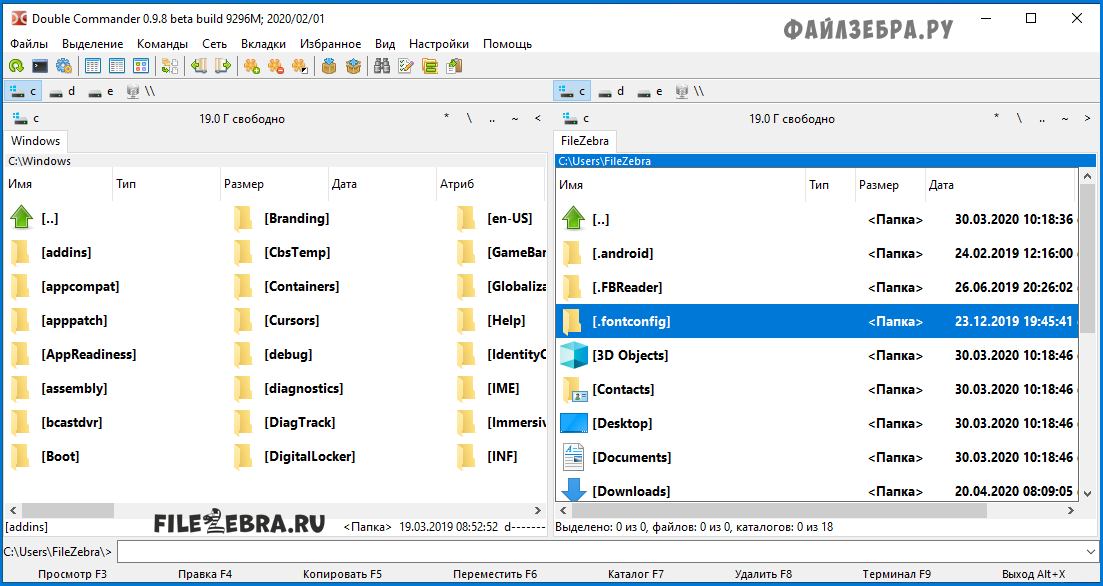The image size is (1103, 586).
Task: Switch to brief view toolbar icon
Action: click(x=92, y=66)
